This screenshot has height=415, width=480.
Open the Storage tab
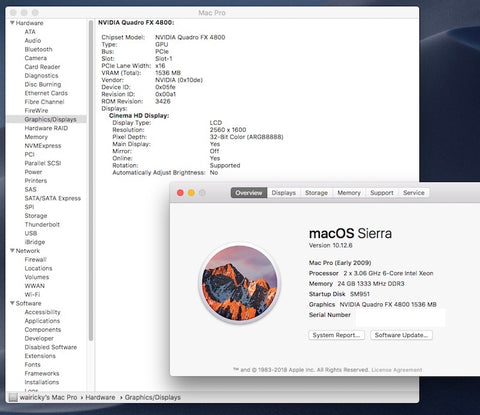(316, 193)
